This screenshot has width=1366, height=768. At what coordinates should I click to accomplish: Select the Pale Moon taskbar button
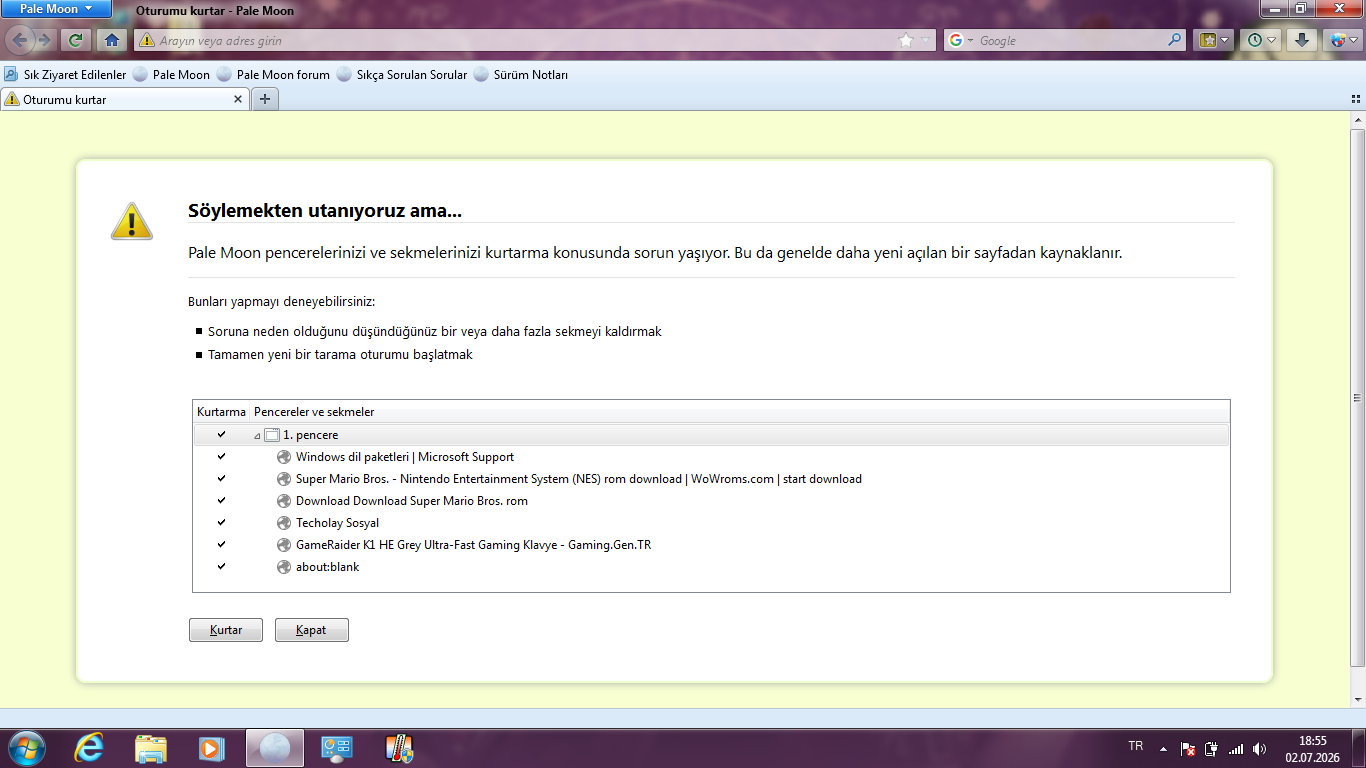(x=275, y=748)
